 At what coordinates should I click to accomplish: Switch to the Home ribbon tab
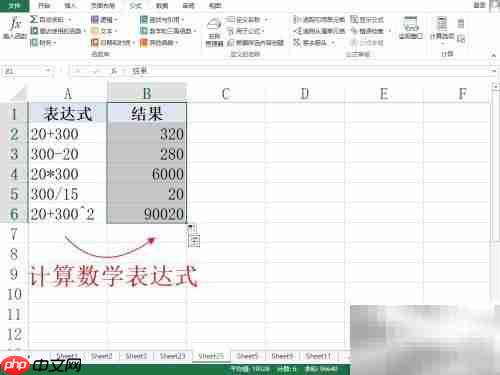point(44,5)
